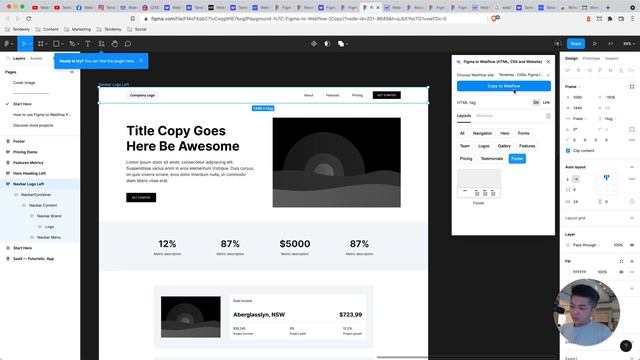Add a new page with plus icon
The width and height of the screenshot is (640, 360).
point(72,72)
